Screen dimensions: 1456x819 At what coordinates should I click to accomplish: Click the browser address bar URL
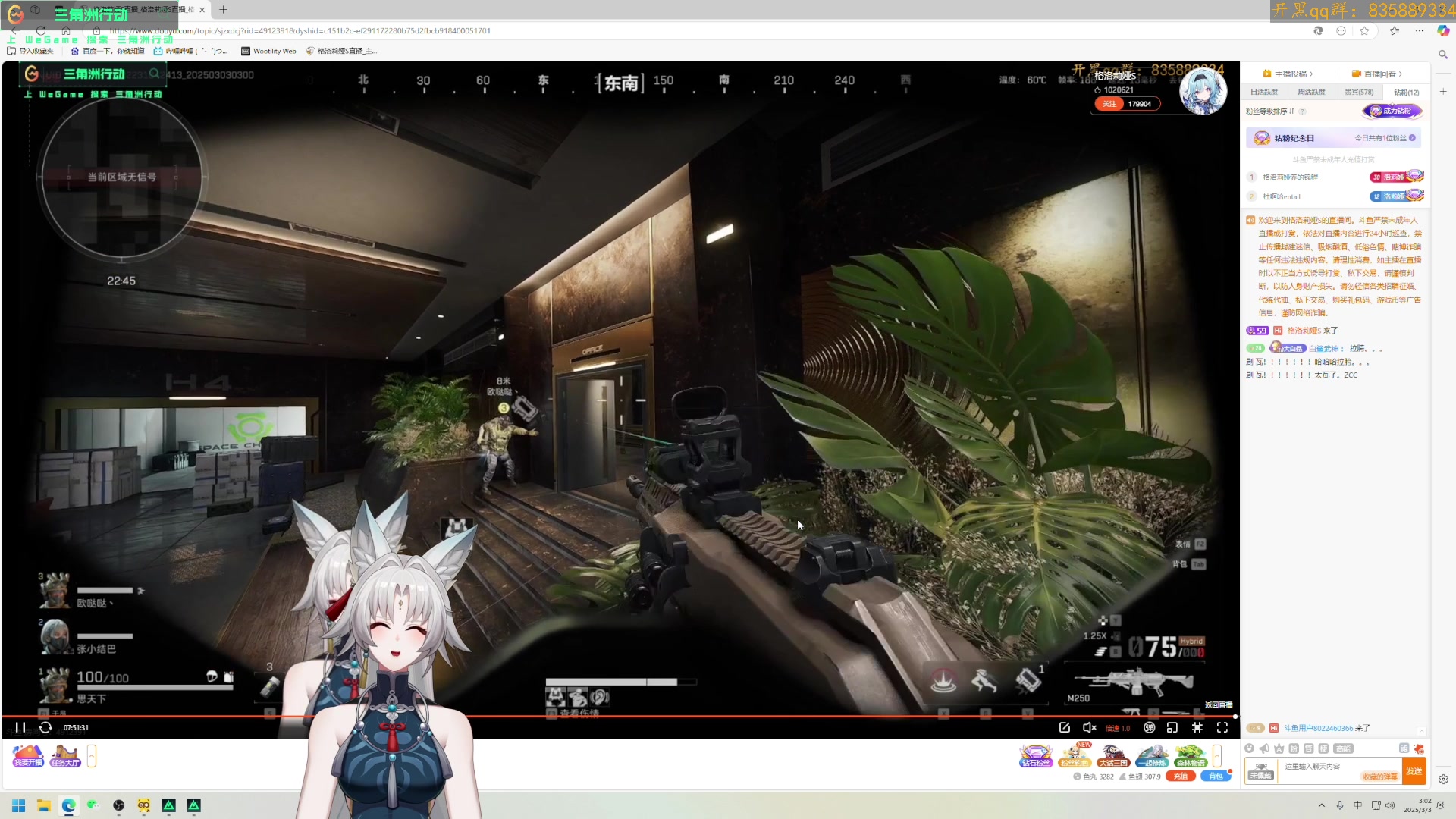coord(300,31)
